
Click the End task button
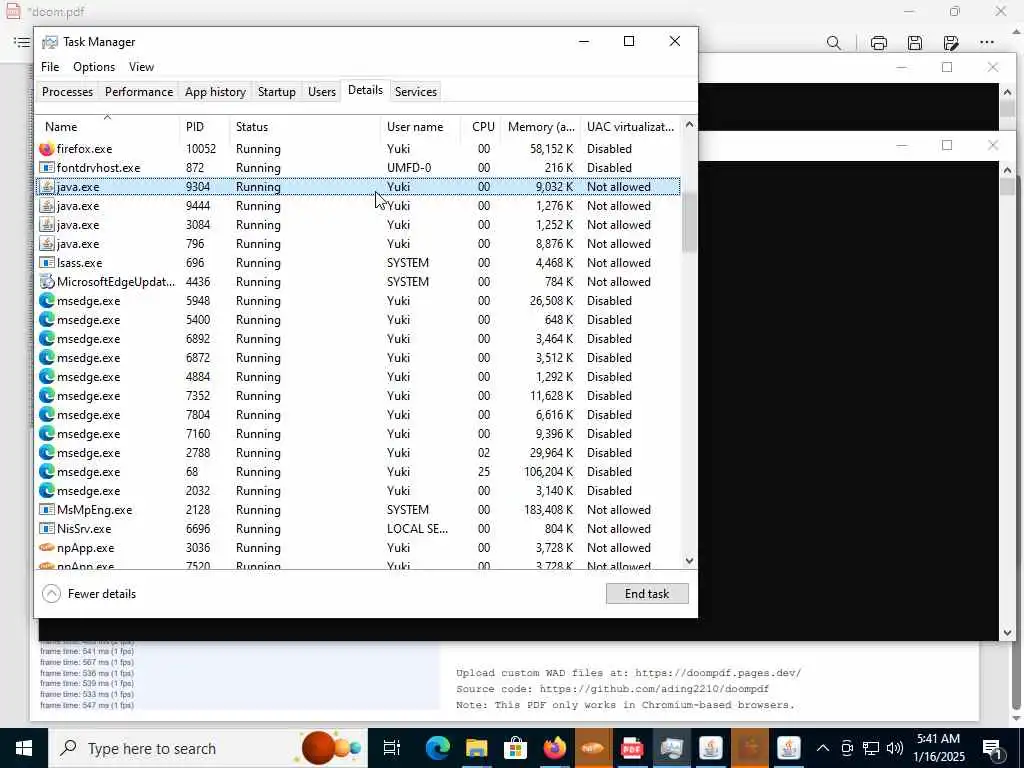[647, 594]
